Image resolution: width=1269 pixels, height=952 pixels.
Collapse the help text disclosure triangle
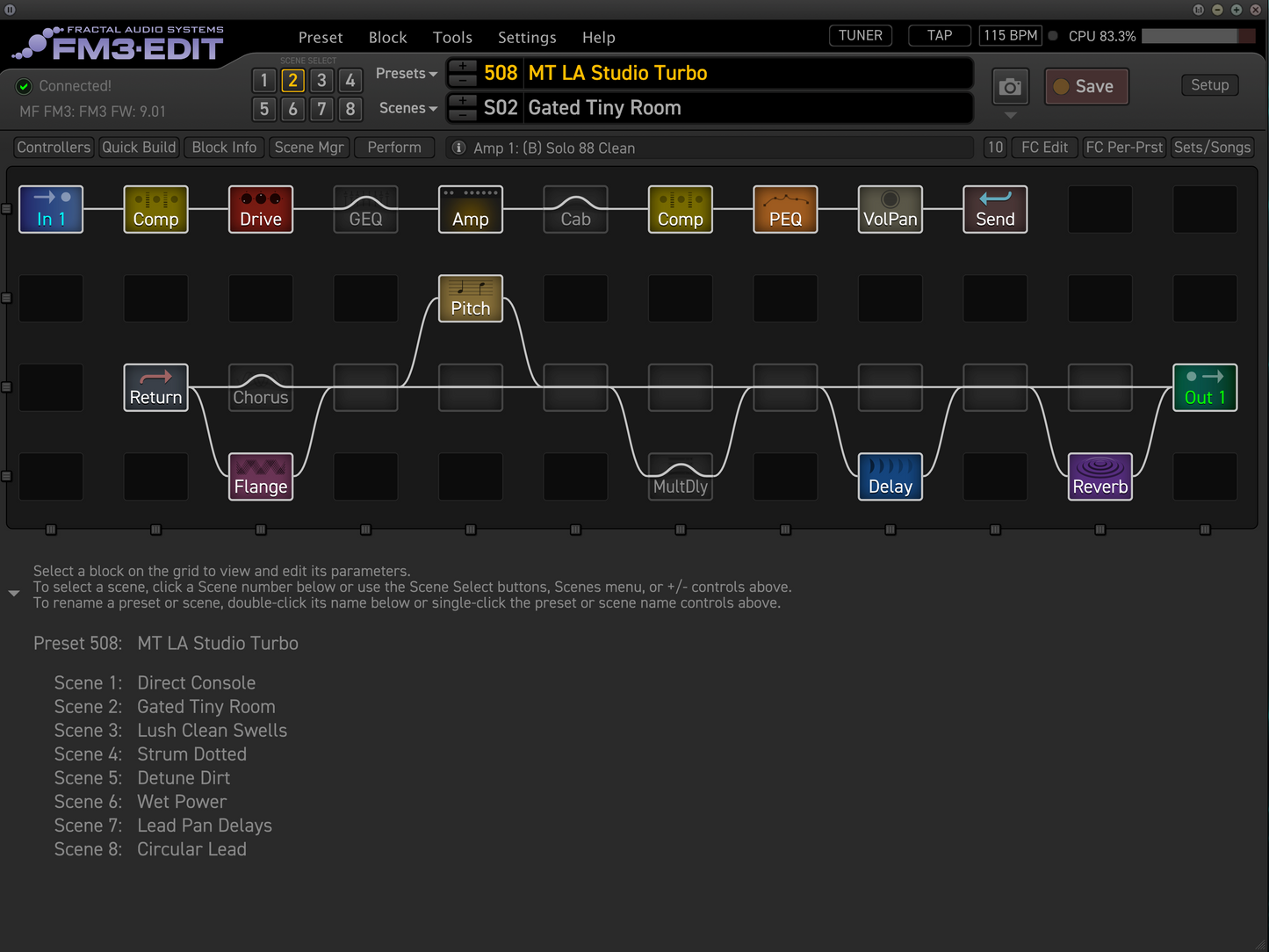14,594
